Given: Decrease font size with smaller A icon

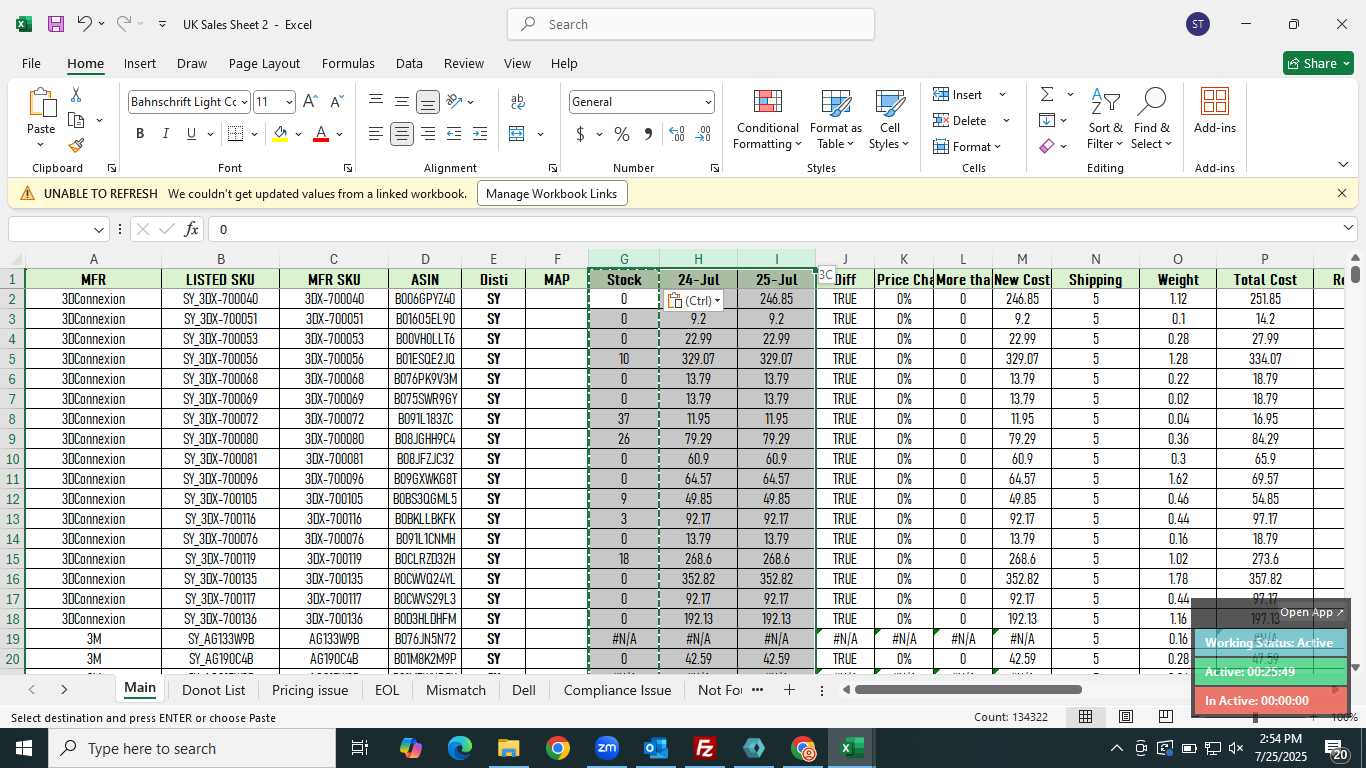Looking at the screenshot, I should pos(336,101).
